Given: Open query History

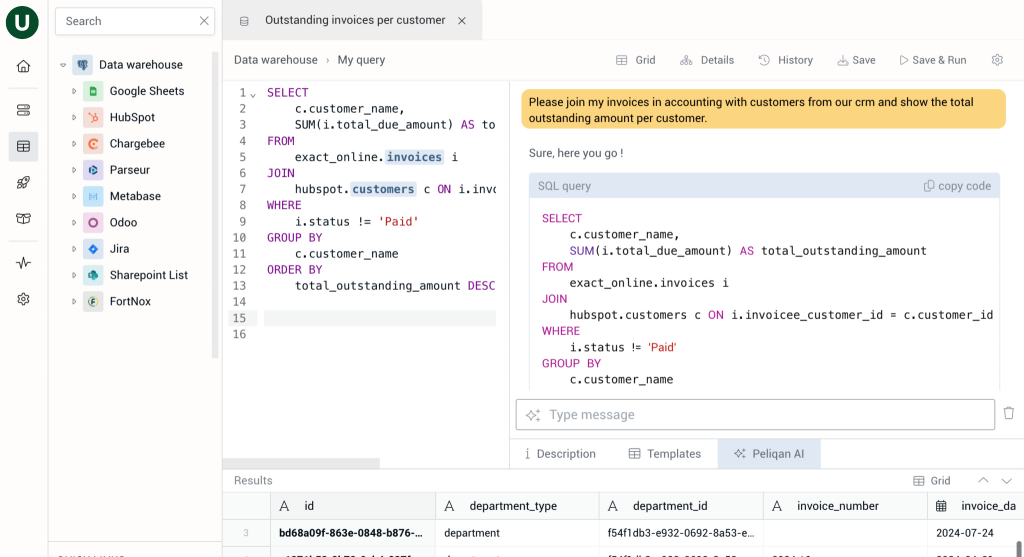Looking at the screenshot, I should pos(786,60).
